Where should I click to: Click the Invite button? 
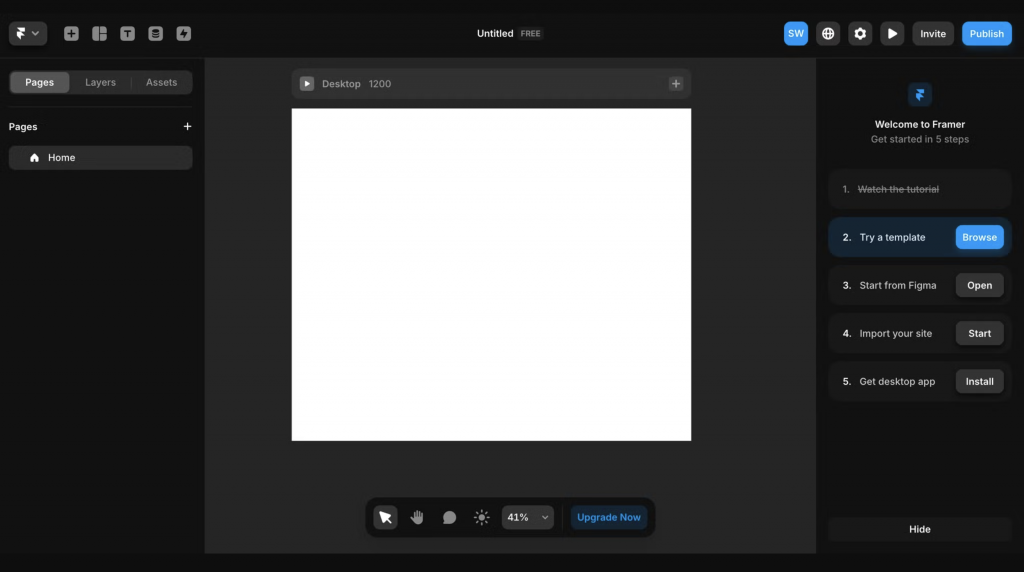click(933, 33)
